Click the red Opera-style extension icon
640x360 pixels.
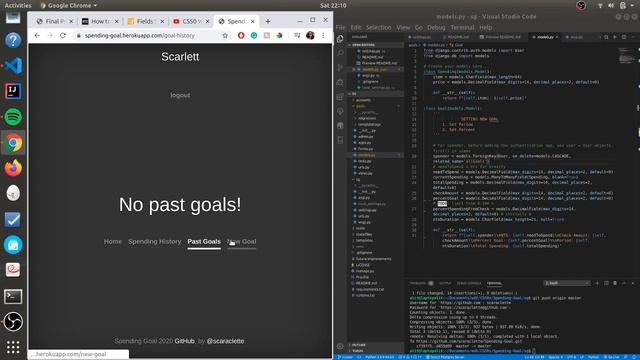[x=241, y=36]
